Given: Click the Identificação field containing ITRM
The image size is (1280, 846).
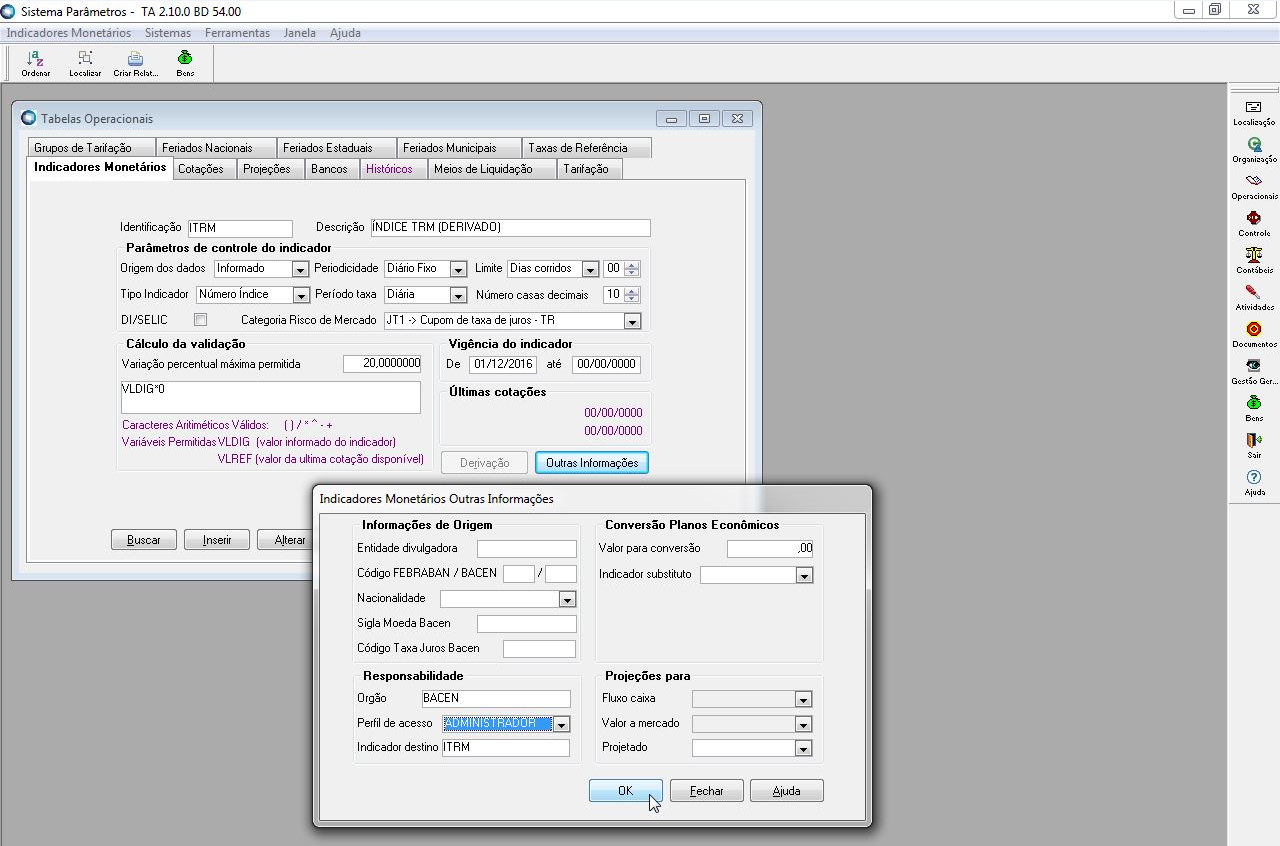Looking at the screenshot, I should [x=240, y=228].
